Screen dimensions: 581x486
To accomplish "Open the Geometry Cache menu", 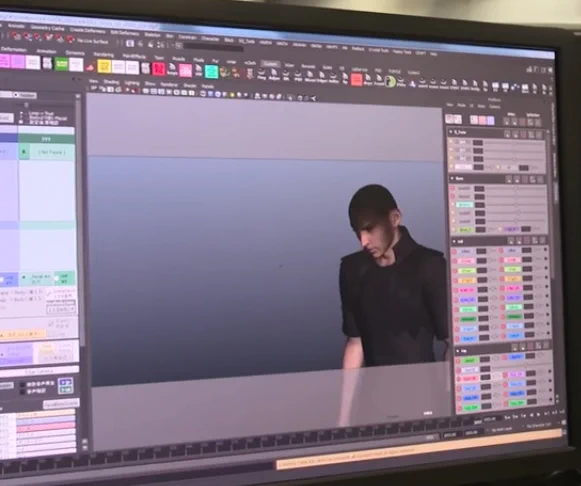I will [47, 28].
